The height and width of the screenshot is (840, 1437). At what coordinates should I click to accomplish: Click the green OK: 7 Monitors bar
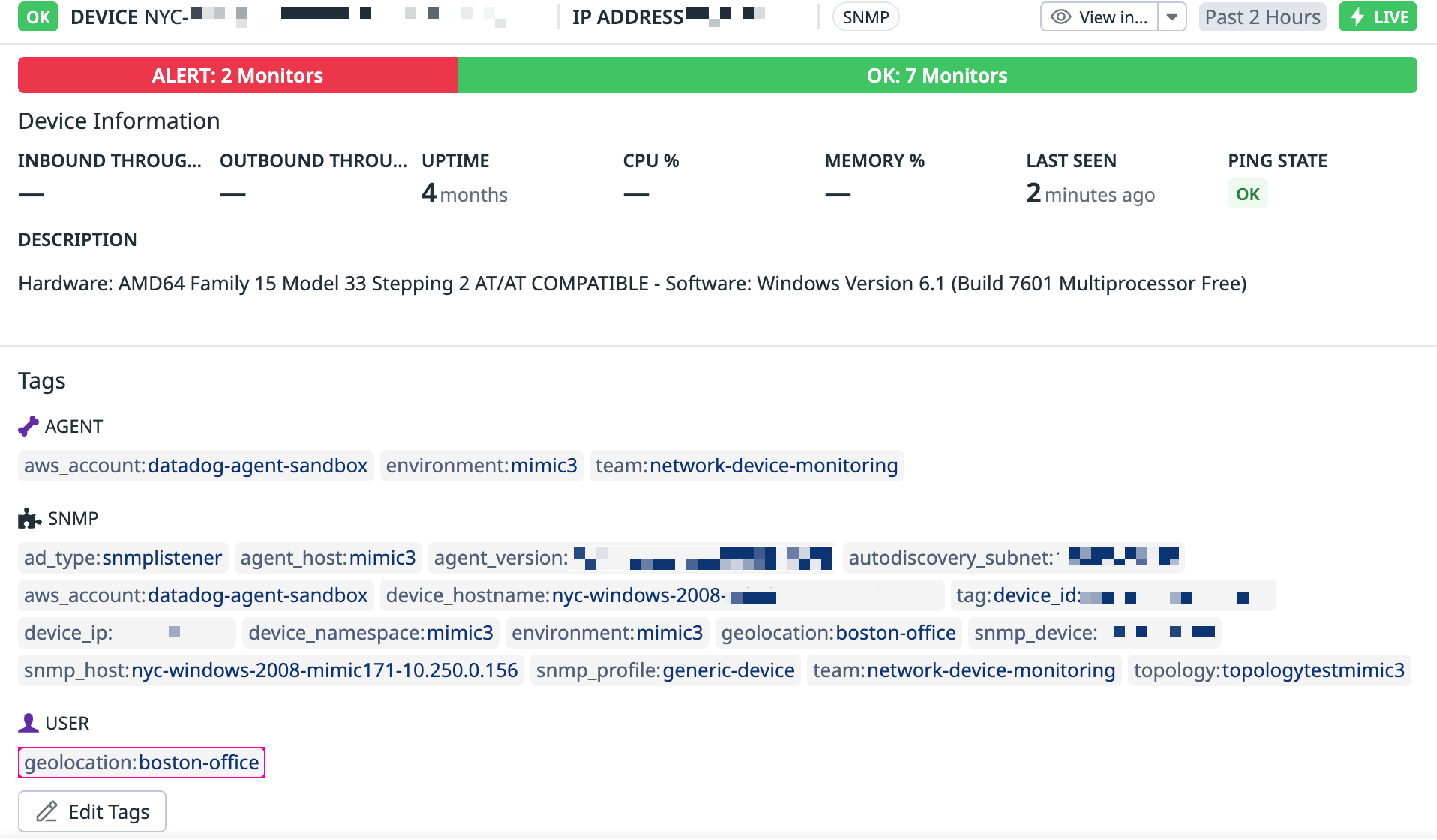coord(937,76)
